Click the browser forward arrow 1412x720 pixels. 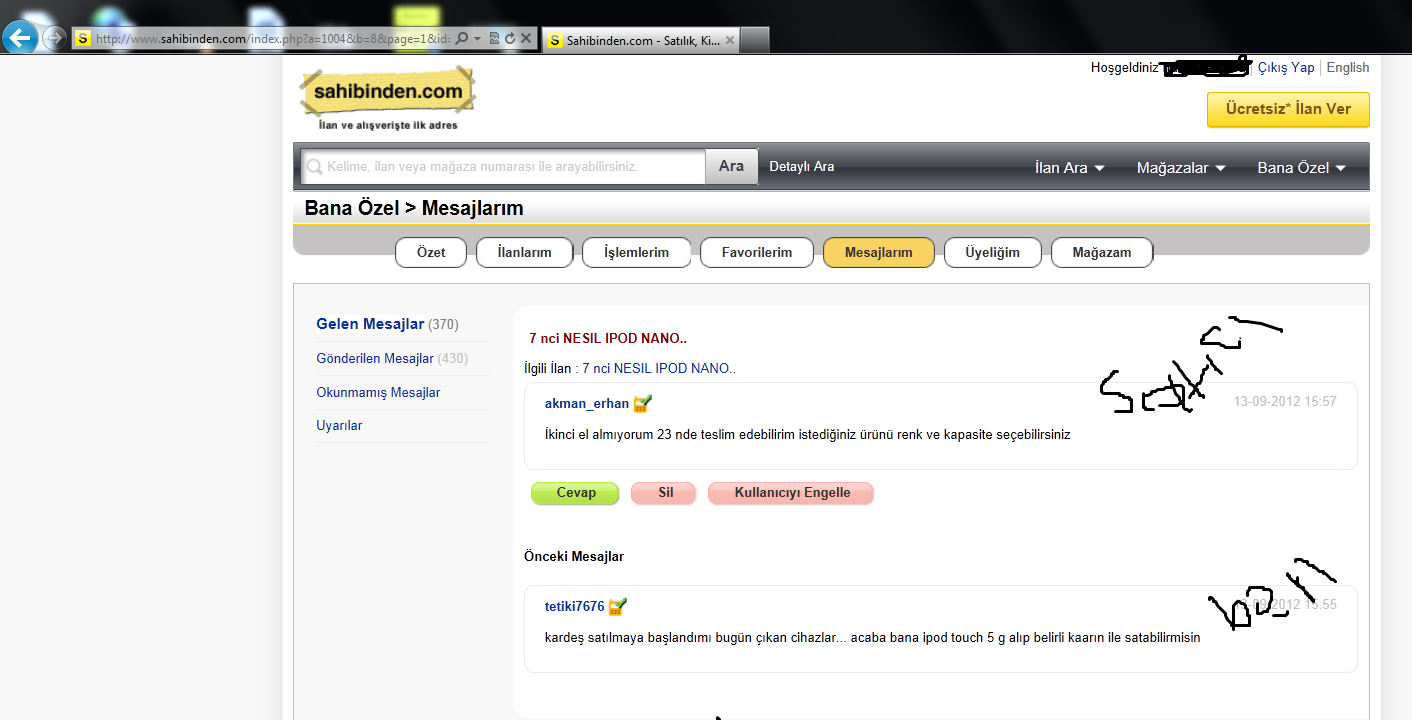55,39
